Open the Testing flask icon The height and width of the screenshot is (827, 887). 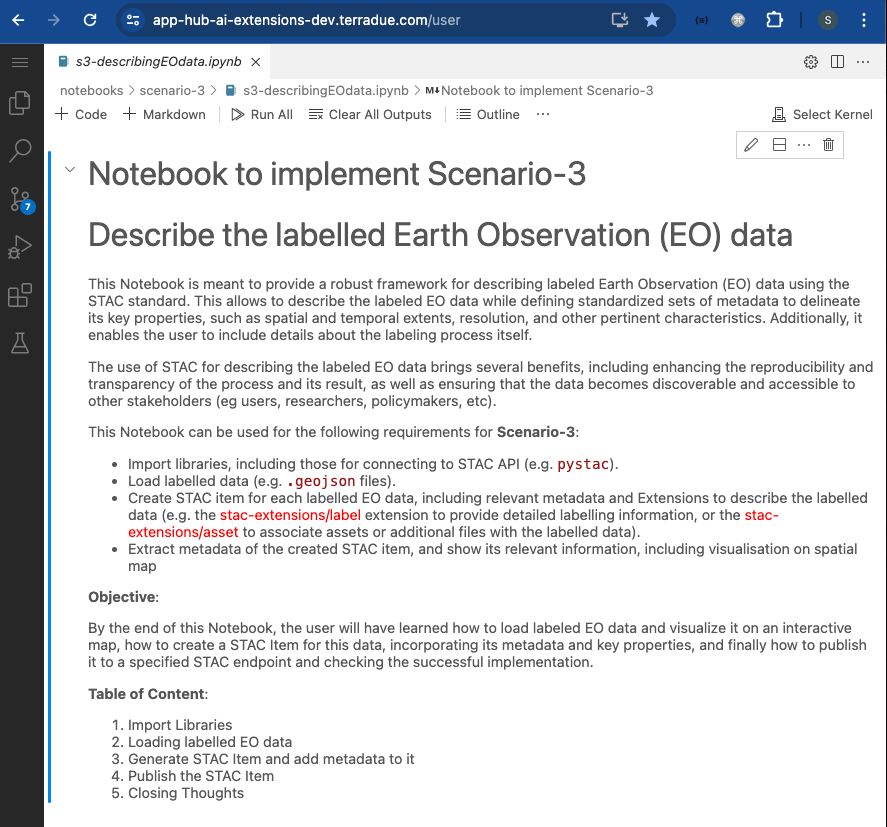[x=20, y=343]
